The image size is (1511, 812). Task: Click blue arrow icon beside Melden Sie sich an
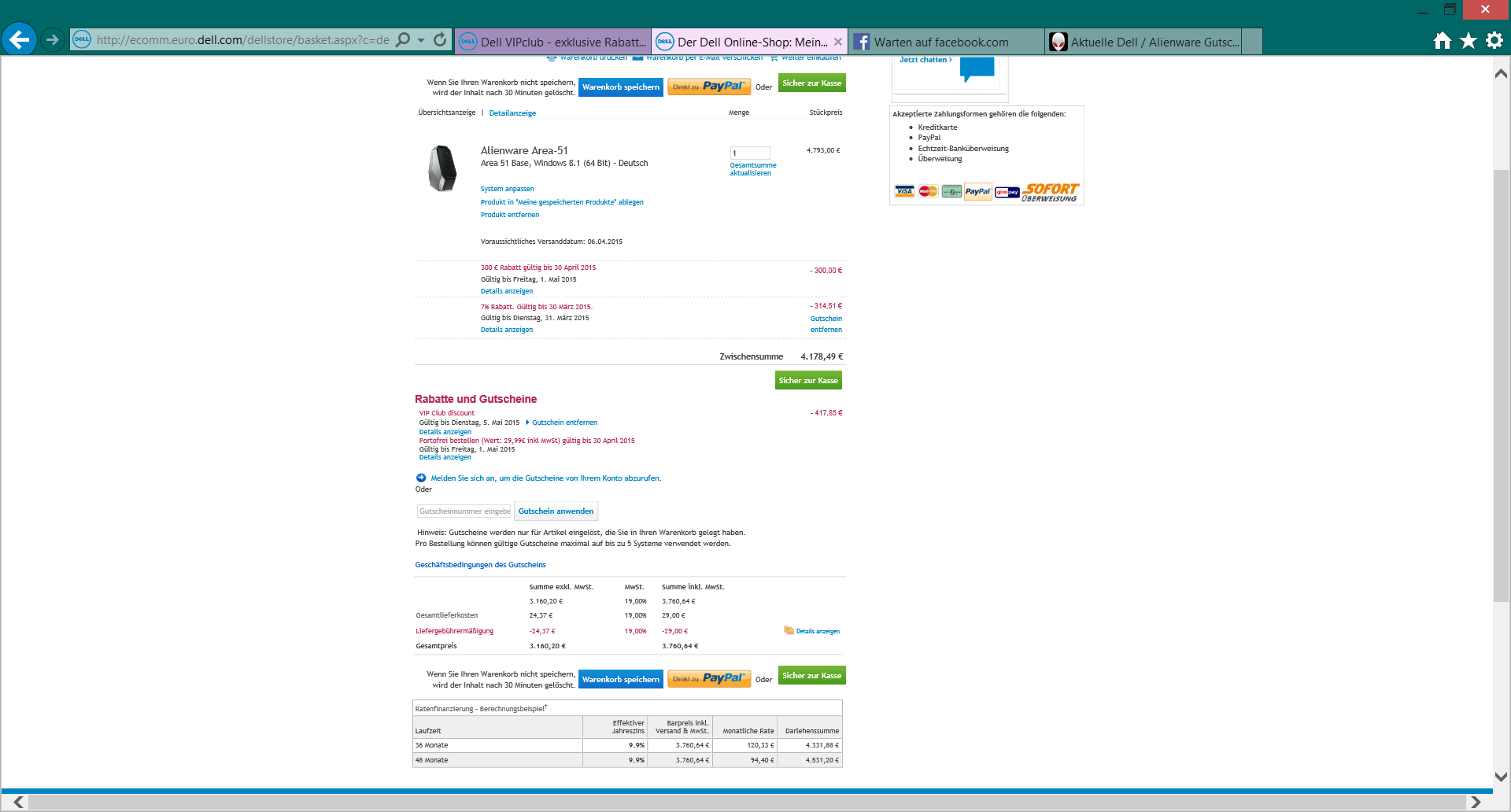click(421, 478)
